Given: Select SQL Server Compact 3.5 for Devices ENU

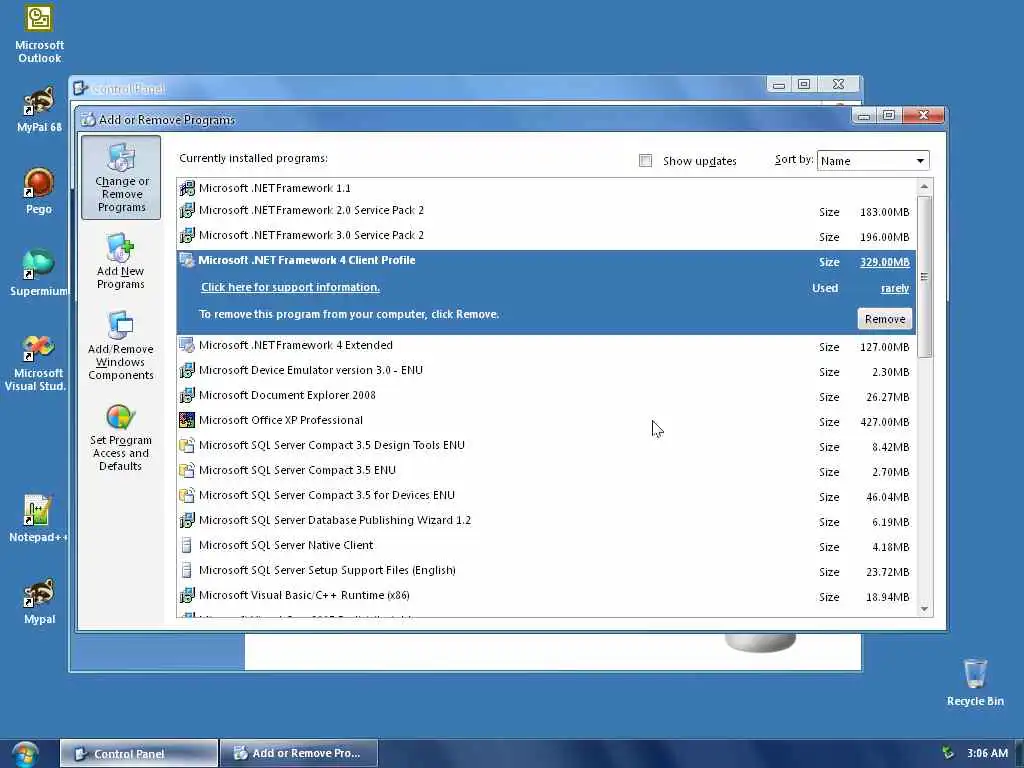Looking at the screenshot, I should tap(546, 496).
